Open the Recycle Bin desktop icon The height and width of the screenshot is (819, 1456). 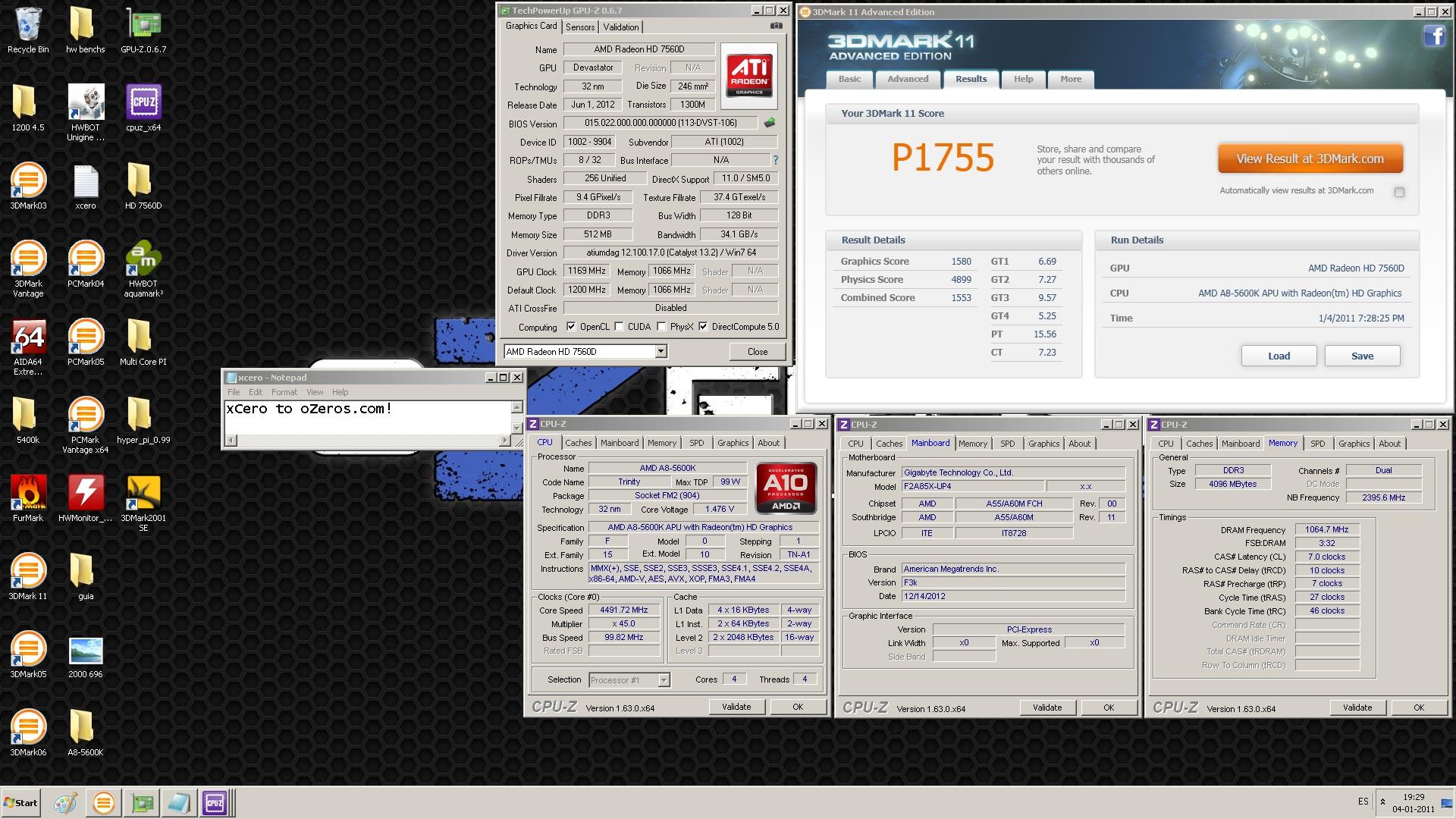[x=28, y=30]
